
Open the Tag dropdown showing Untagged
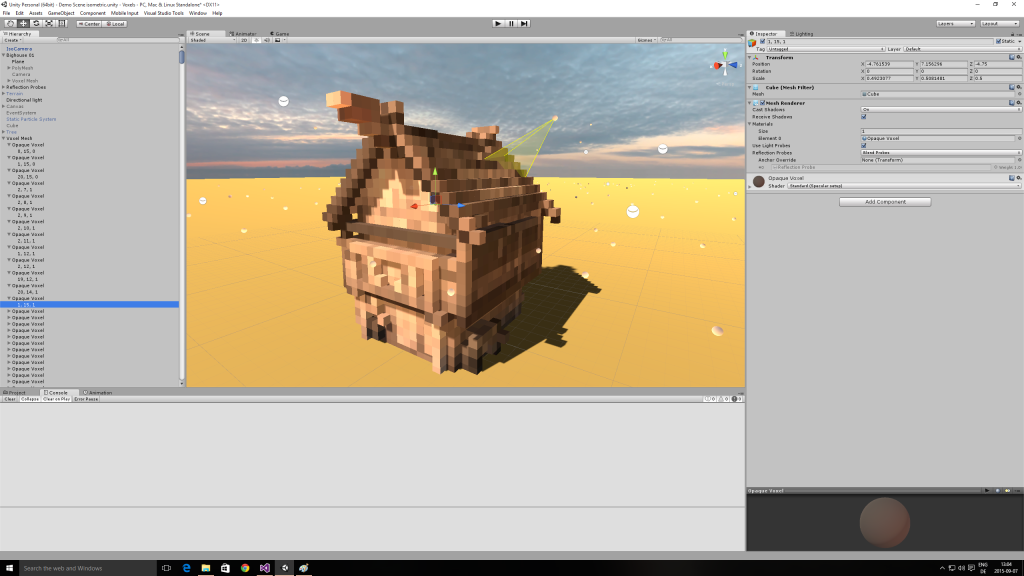[826, 49]
